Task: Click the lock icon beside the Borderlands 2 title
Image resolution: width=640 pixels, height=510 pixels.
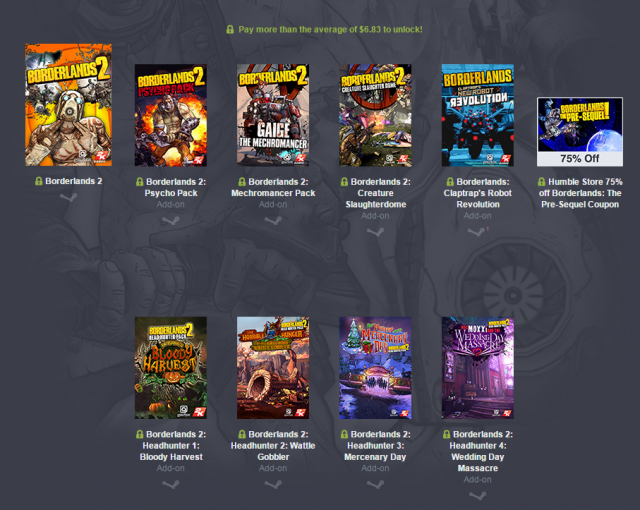Action: (39, 181)
